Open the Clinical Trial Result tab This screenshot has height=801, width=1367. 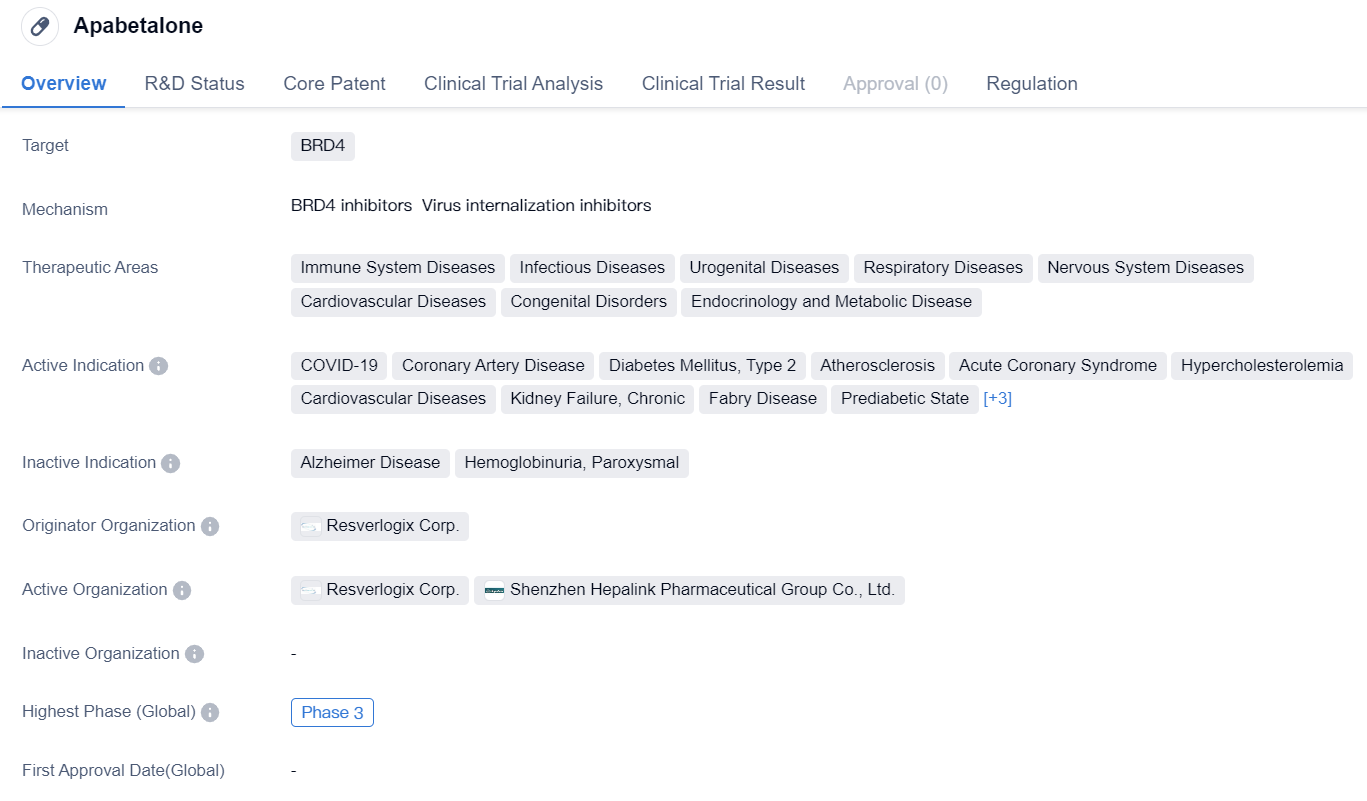(x=723, y=84)
